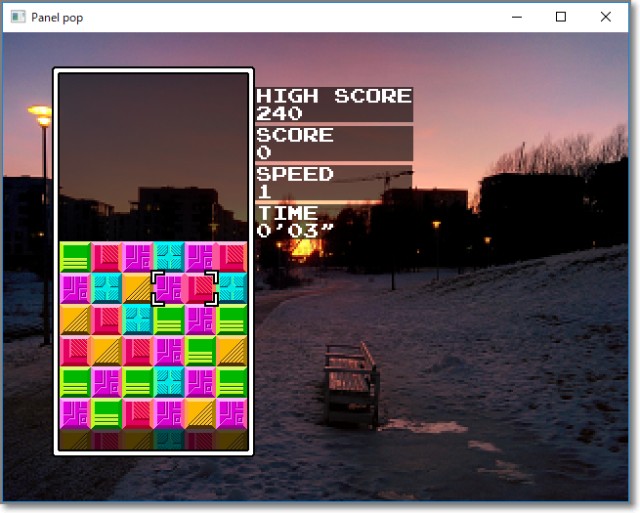Pick the cyan block in the third row

click(x=138, y=319)
